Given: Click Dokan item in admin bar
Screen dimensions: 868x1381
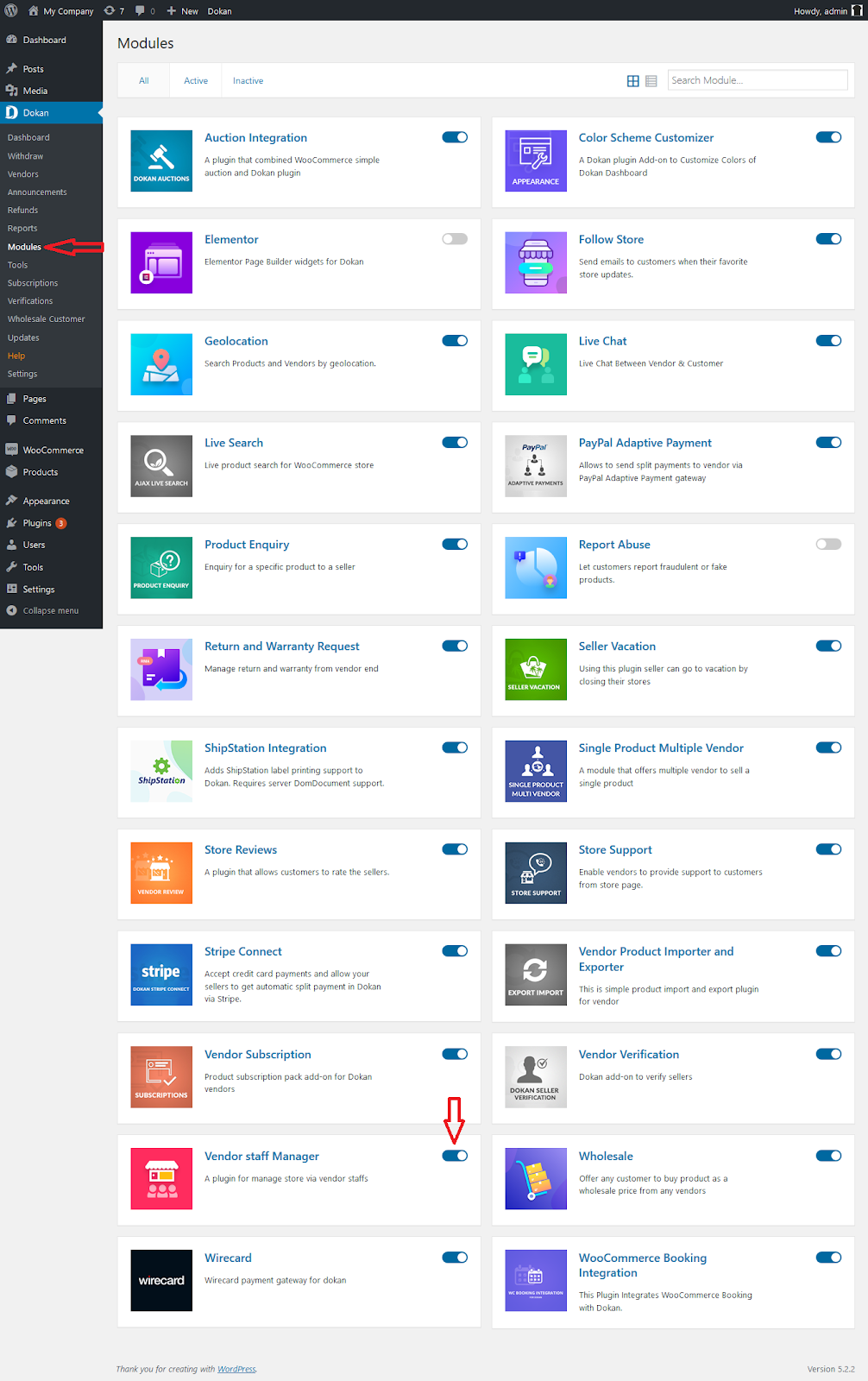Looking at the screenshot, I should [x=220, y=11].
